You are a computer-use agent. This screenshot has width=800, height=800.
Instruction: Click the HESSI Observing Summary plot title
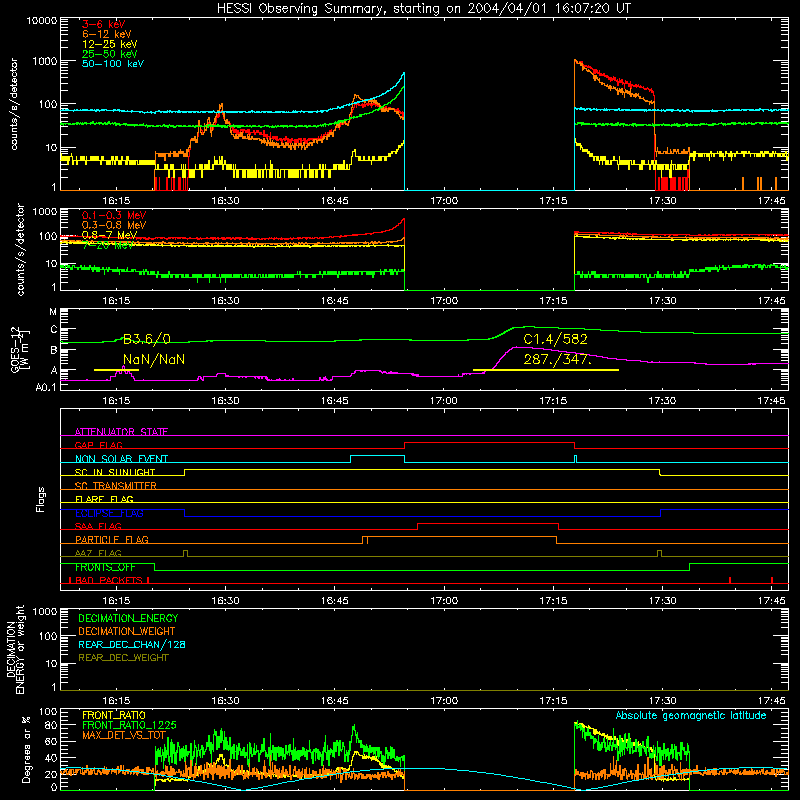423,9
